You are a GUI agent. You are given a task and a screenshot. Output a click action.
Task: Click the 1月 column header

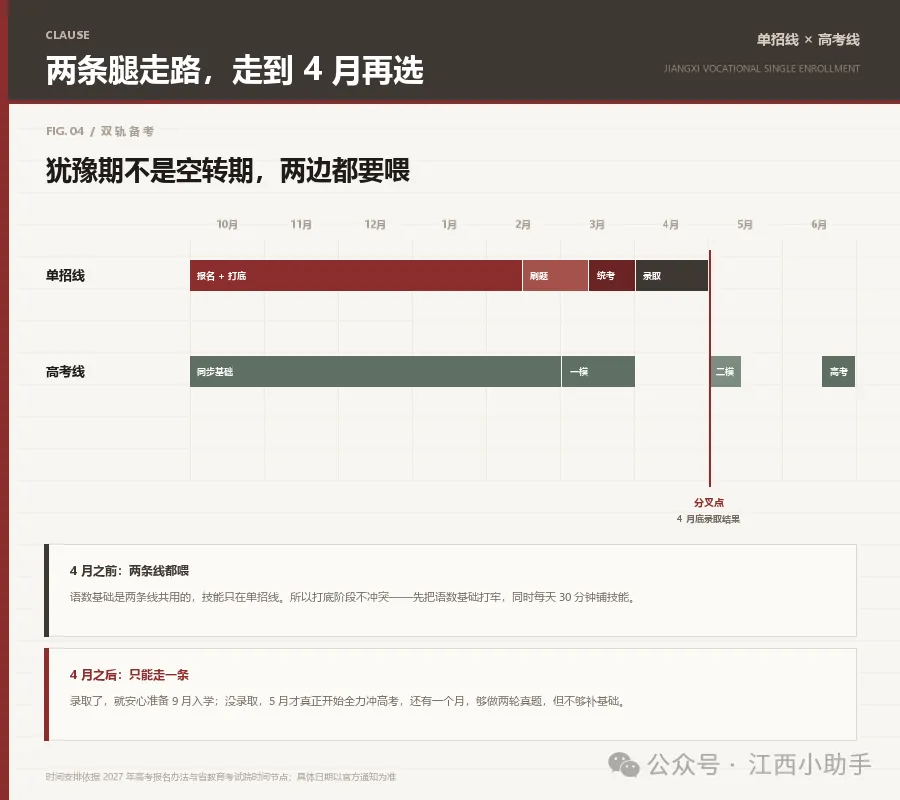click(449, 224)
